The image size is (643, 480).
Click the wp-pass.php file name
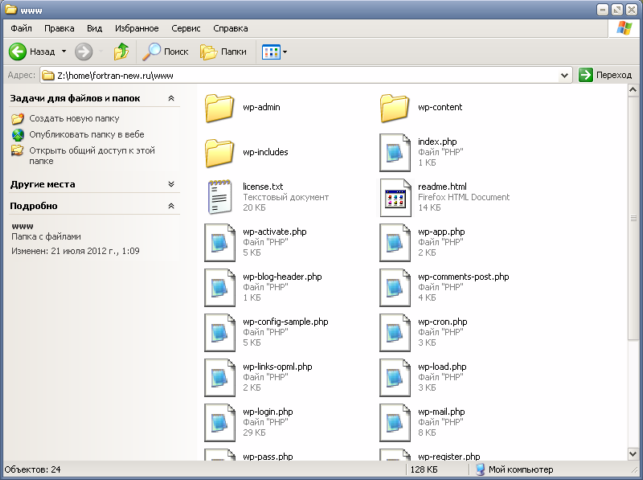click(268, 456)
